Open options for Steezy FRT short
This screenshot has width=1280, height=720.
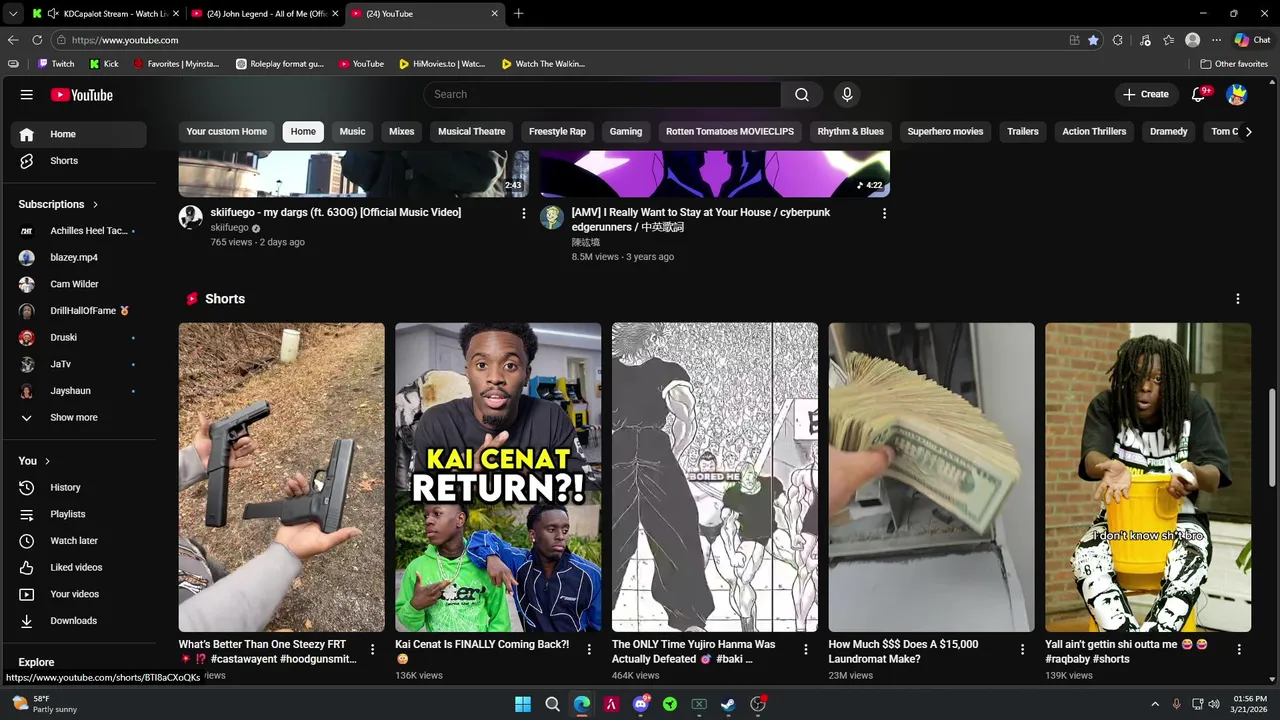[x=373, y=649]
